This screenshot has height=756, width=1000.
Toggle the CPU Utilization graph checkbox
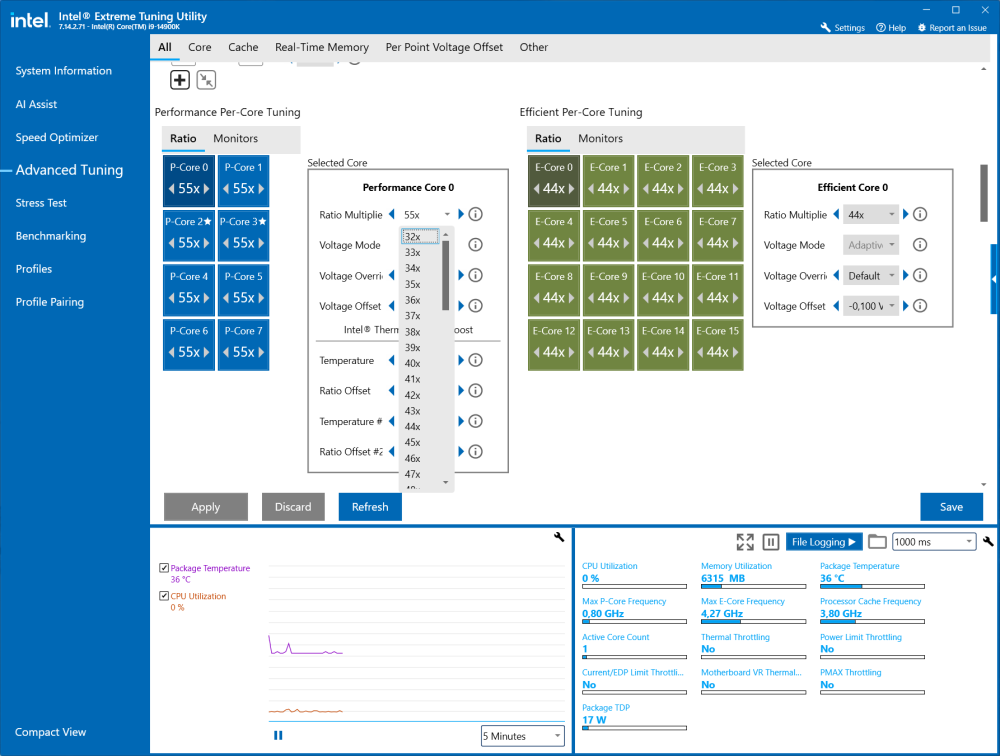[164, 596]
